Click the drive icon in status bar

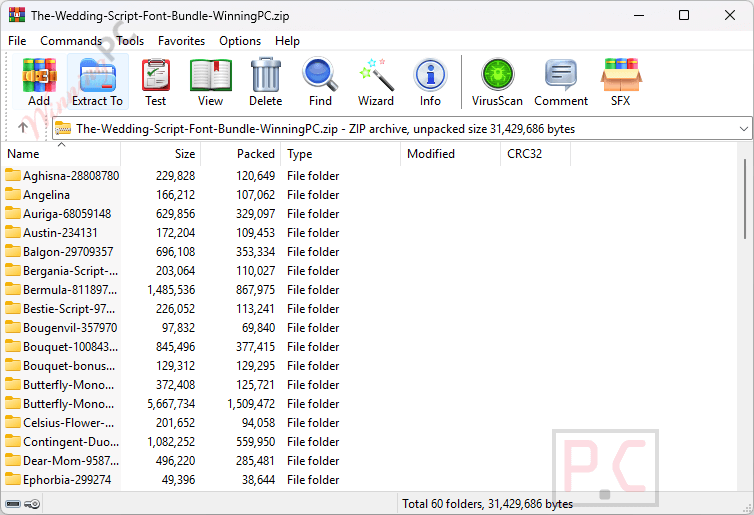13,504
